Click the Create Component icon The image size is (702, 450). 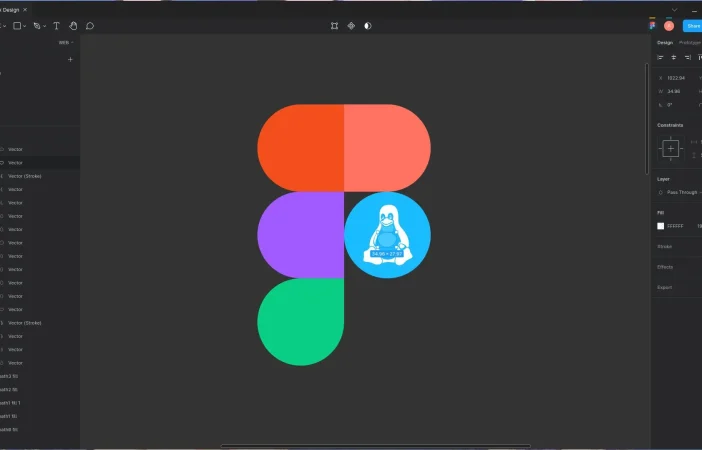(x=351, y=26)
